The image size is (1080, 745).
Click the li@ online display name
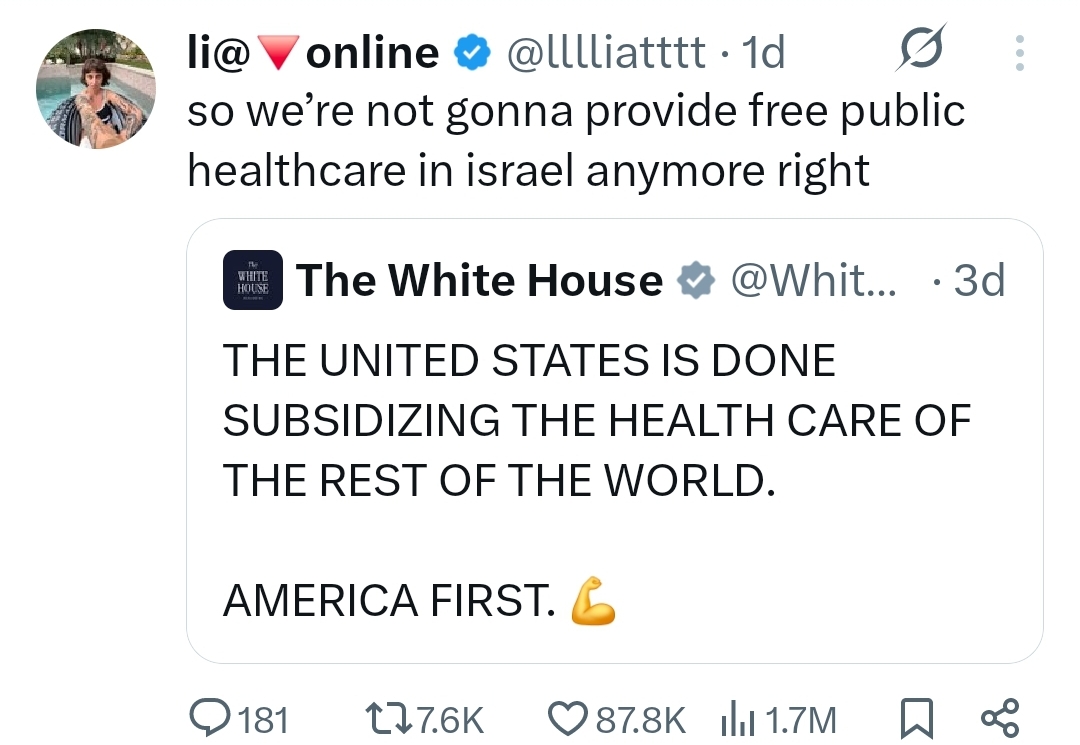312,53
